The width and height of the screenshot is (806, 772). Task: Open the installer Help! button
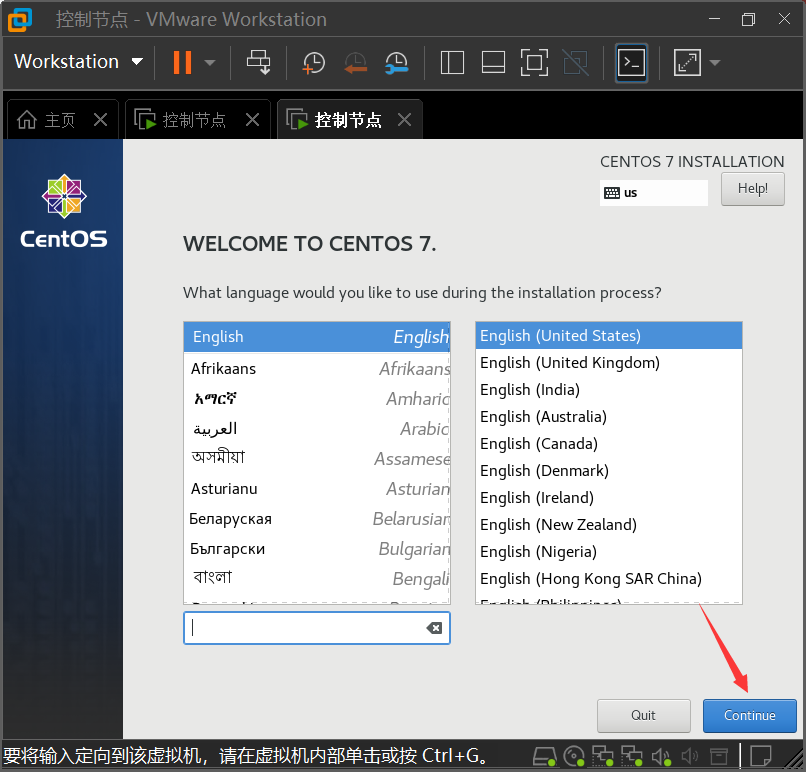pos(753,189)
